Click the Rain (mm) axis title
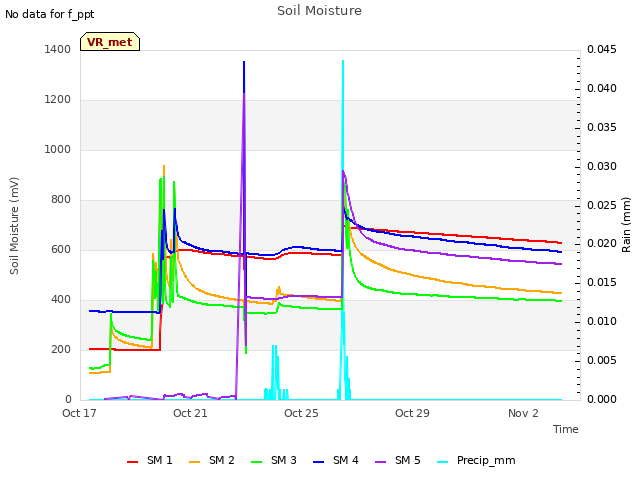The width and height of the screenshot is (640, 480). click(x=626, y=225)
